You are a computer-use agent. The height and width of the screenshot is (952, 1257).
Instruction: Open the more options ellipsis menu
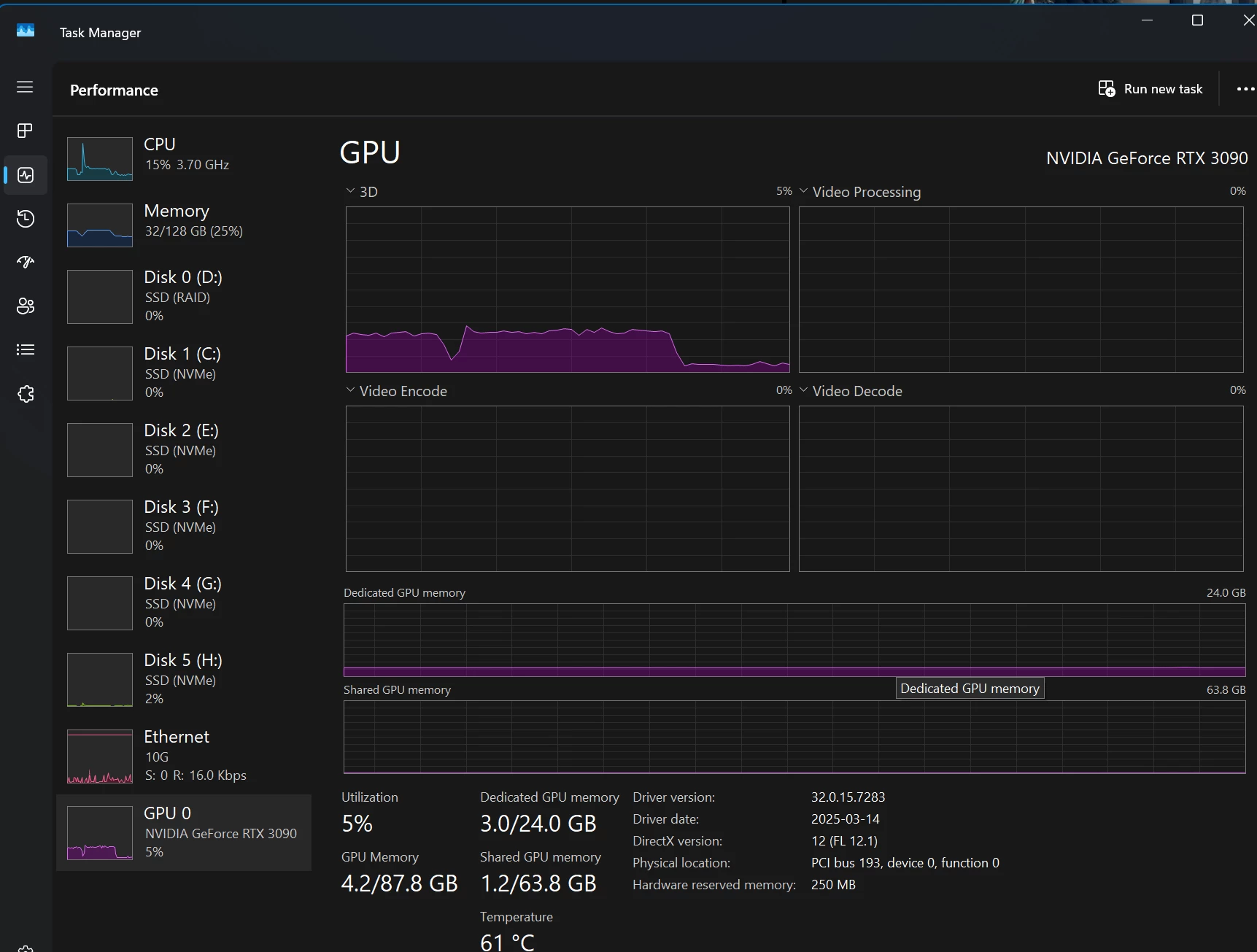1245,89
